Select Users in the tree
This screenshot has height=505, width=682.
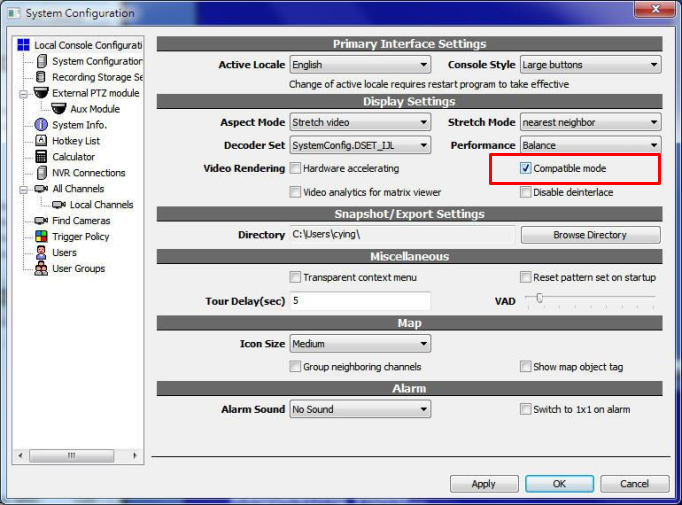tap(64, 253)
